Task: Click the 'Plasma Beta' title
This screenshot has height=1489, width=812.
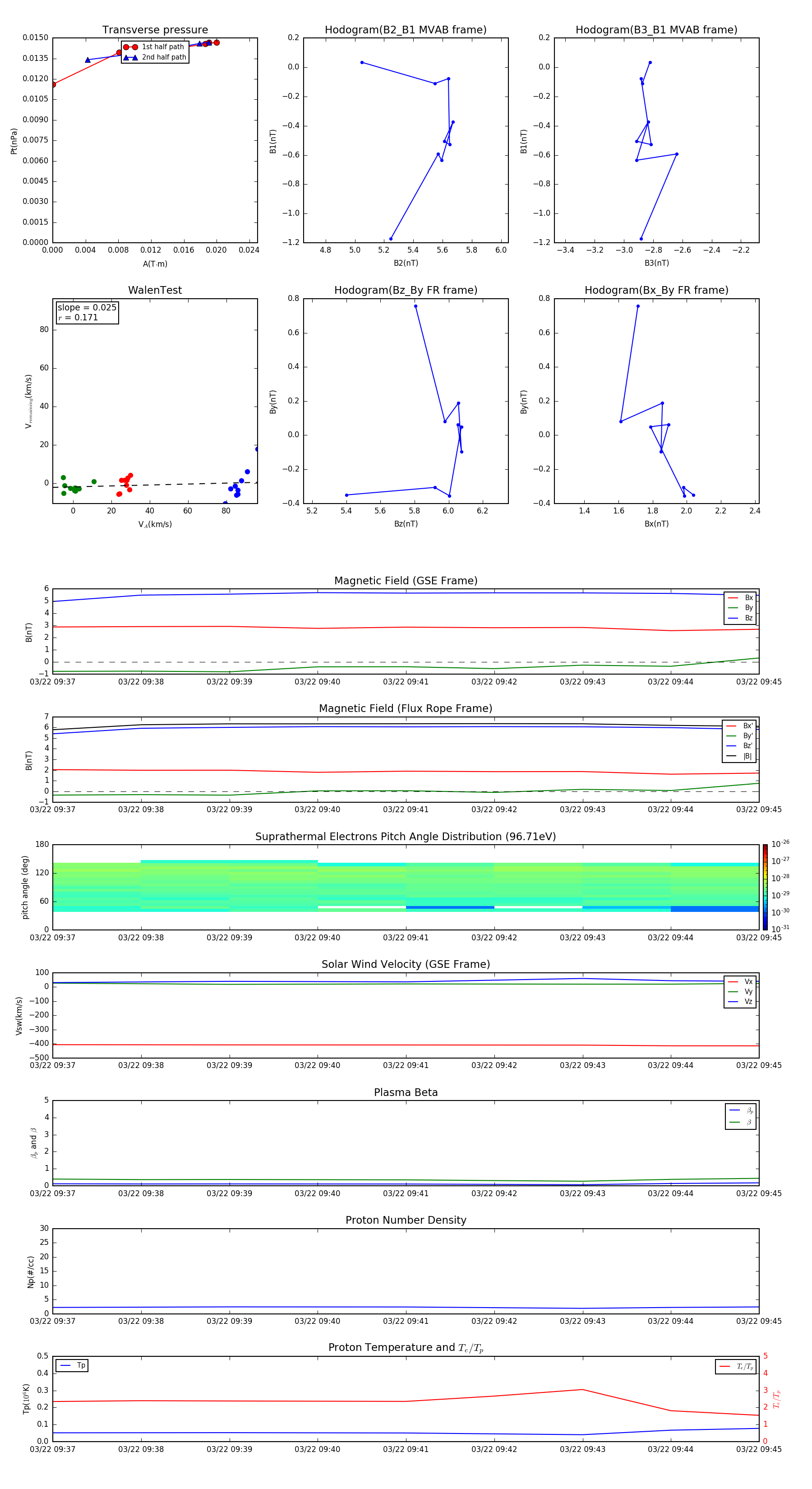Action: [406, 1093]
